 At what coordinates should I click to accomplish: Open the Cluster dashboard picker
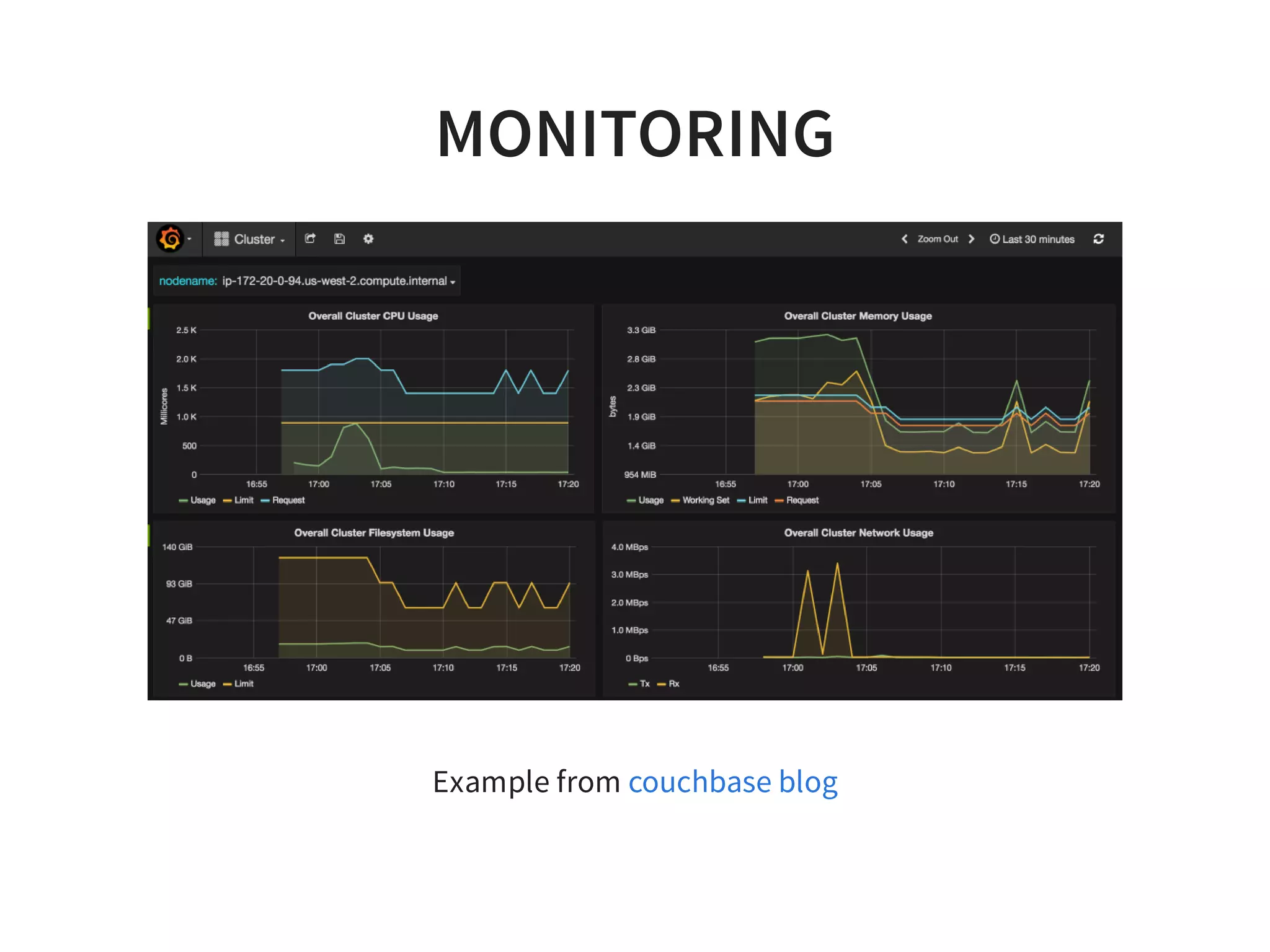(x=249, y=239)
